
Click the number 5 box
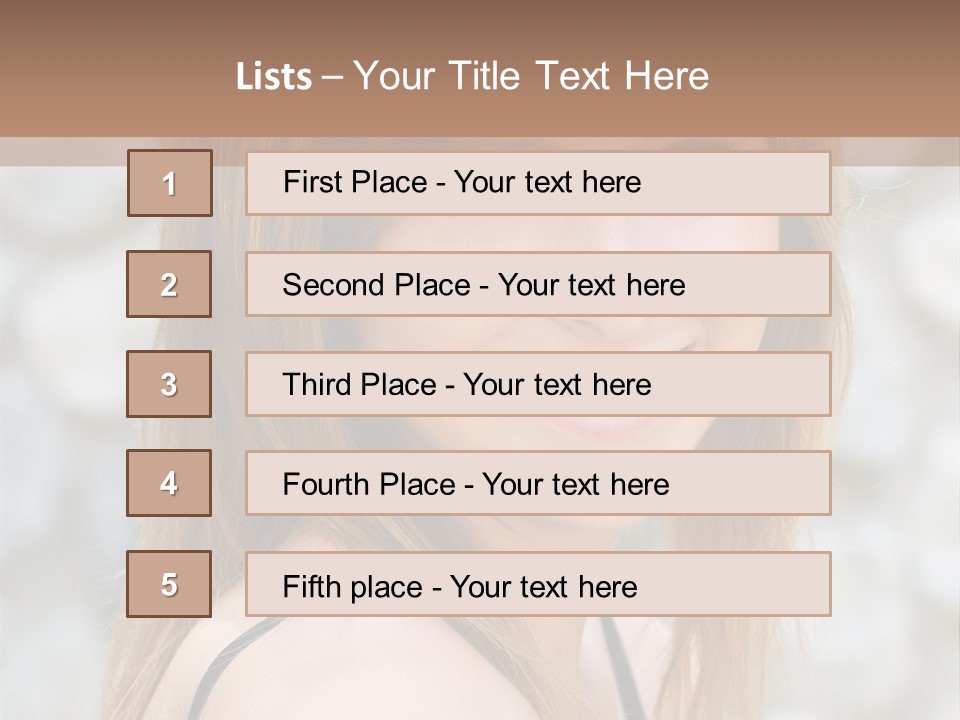(x=169, y=584)
